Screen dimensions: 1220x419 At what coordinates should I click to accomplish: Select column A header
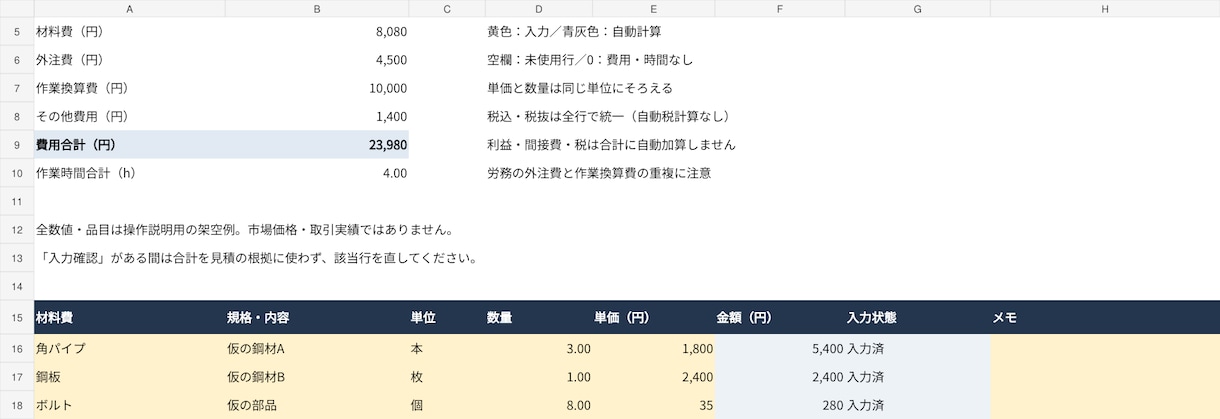[x=130, y=8]
